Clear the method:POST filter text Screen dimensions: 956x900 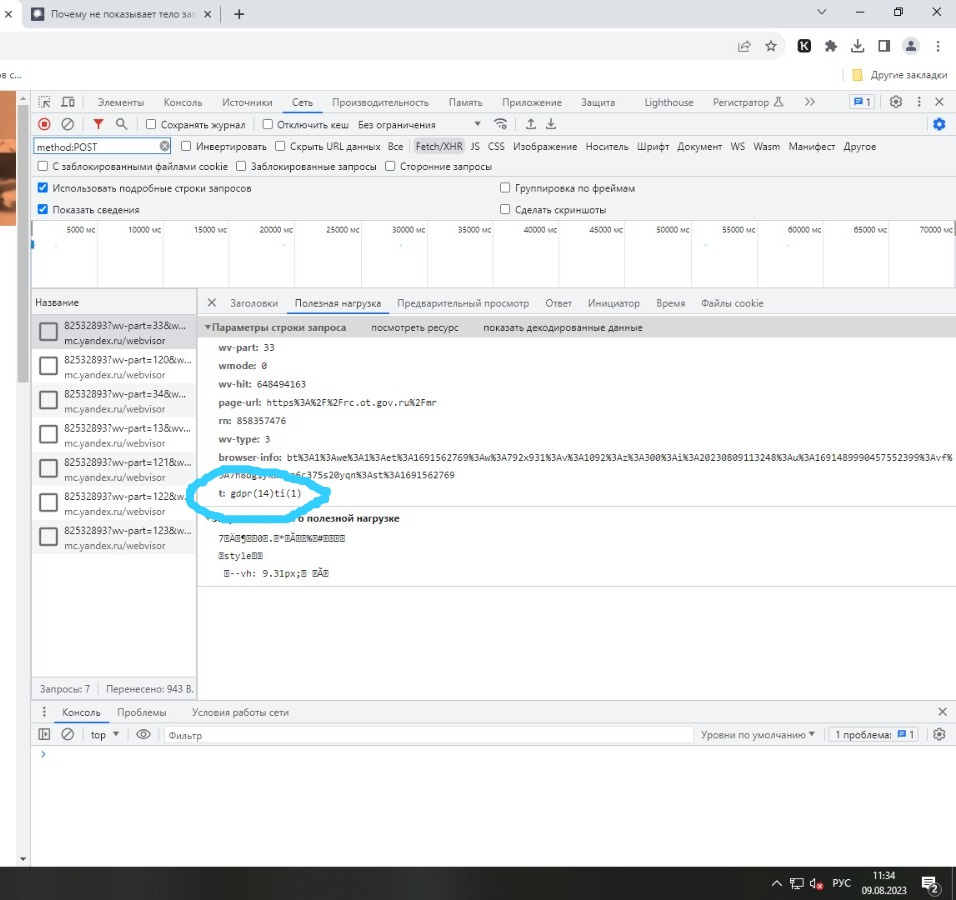[165, 146]
